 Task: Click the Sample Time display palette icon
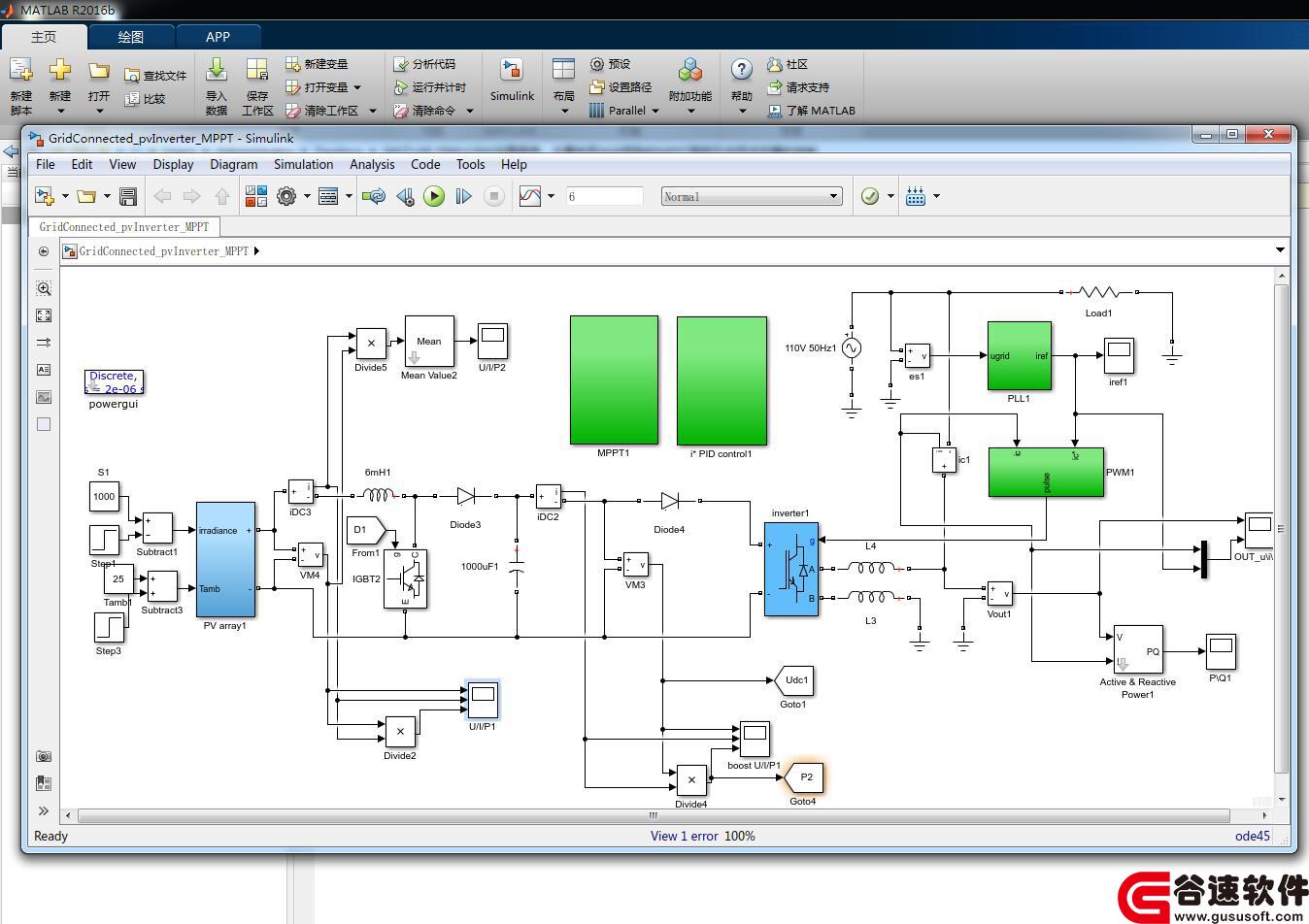pos(44,343)
